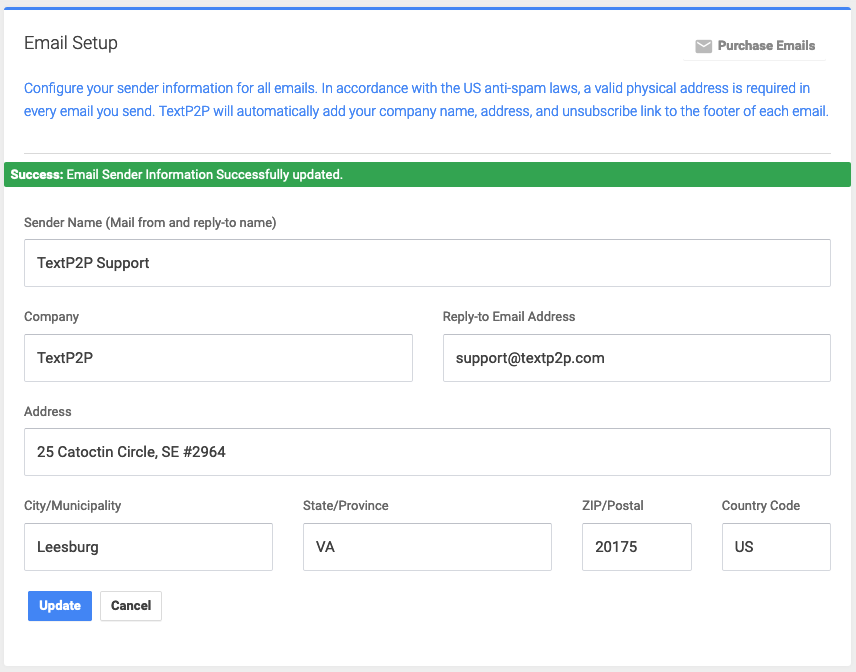Screen dimensions: 856x672
Task: Click the Address field label
Action: point(47,411)
